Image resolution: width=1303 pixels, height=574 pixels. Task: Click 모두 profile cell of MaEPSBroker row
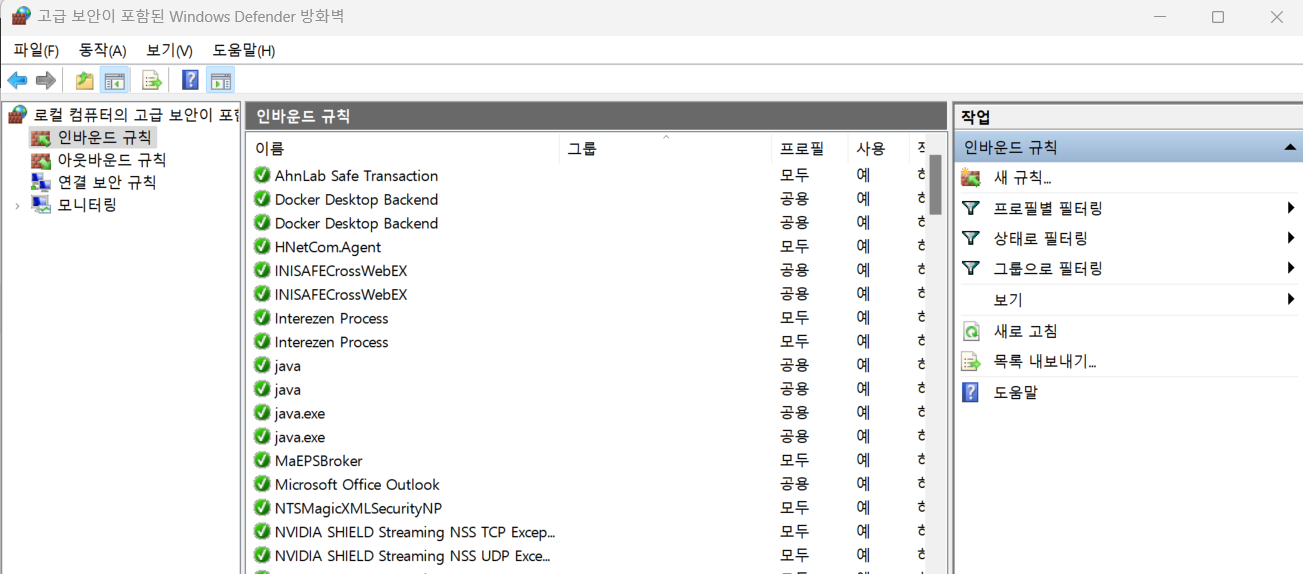[x=795, y=460]
